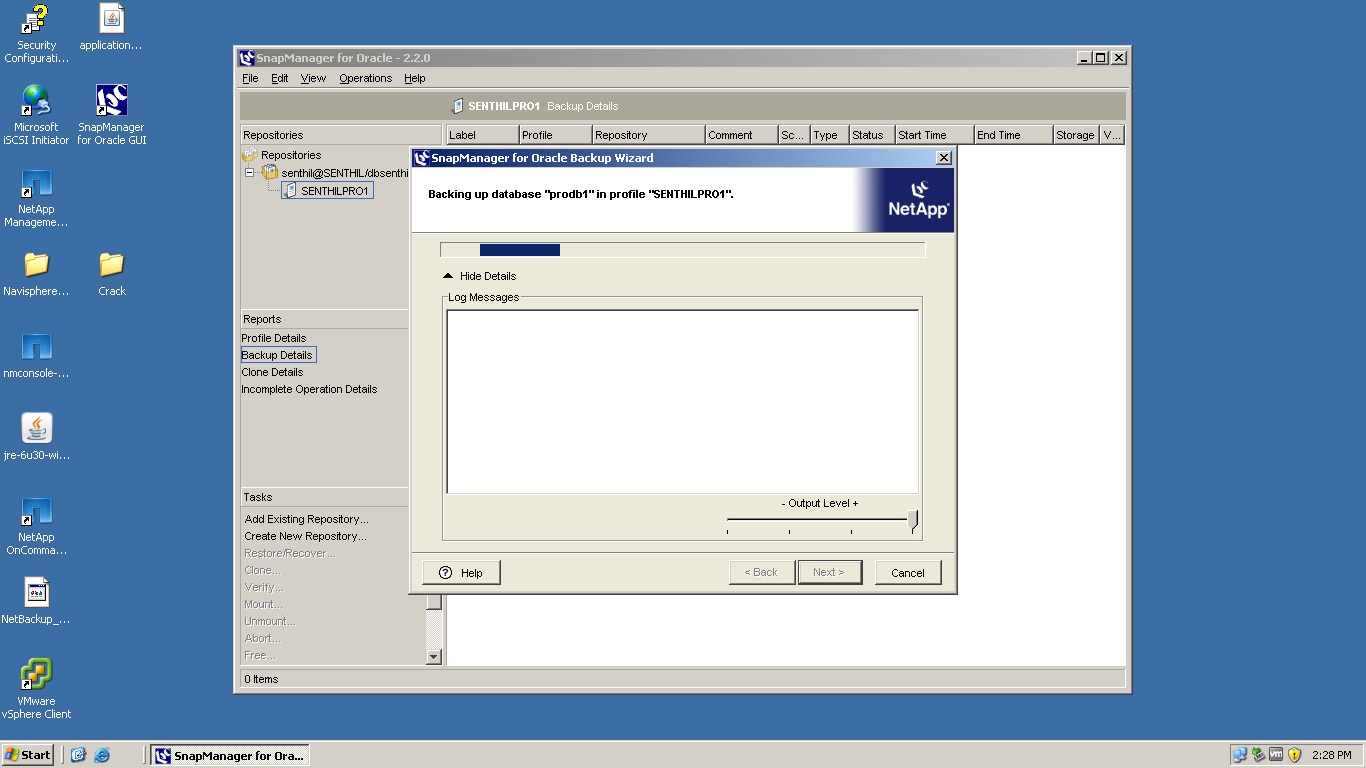Collapse the senthil@SENTHIL repository node
The width and height of the screenshot is (1366, 768).
coord(250,173)
